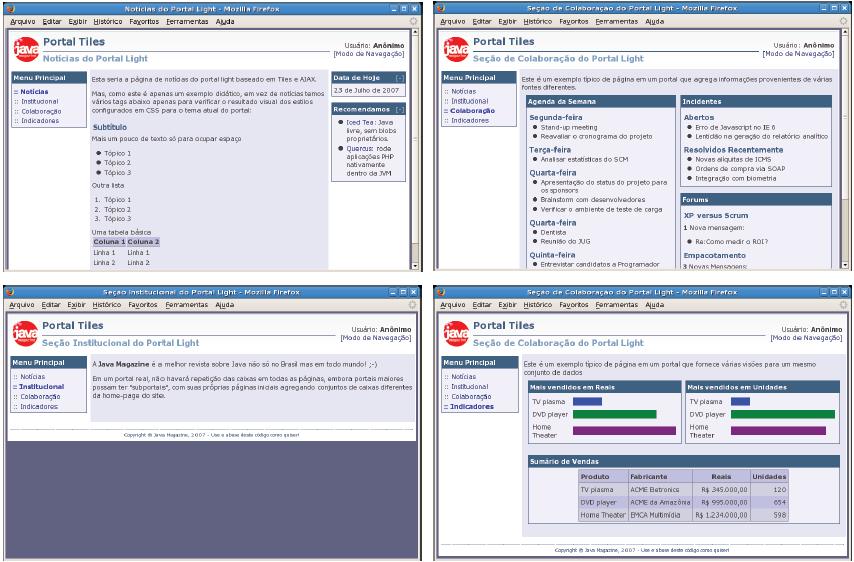The height and width of the screenshot is (562, 854).
Task: Close the Seção Institucional Firefox window
Action: pos(415,290)
